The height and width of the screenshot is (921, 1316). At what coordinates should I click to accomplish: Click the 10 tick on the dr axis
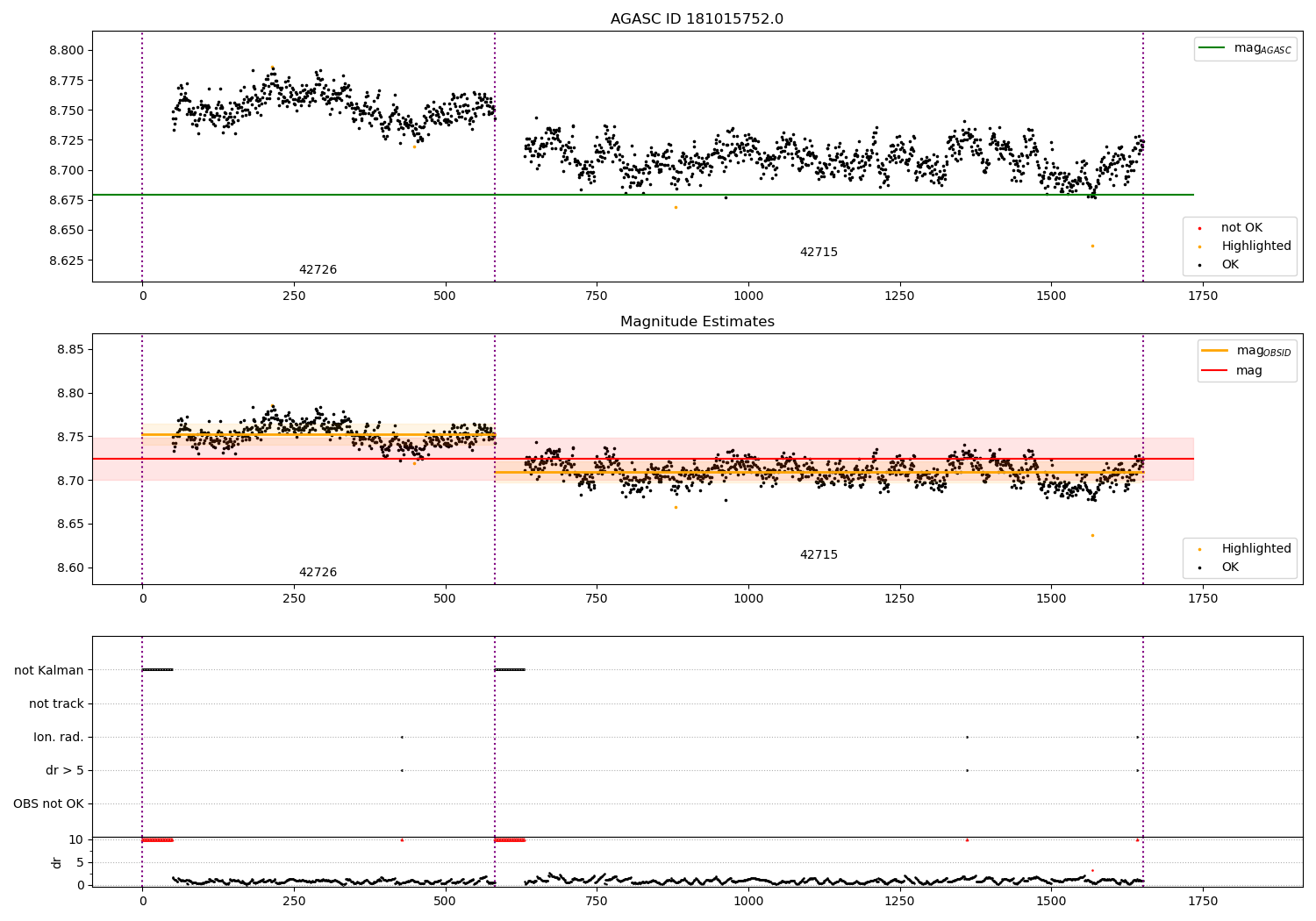(76, 840)
